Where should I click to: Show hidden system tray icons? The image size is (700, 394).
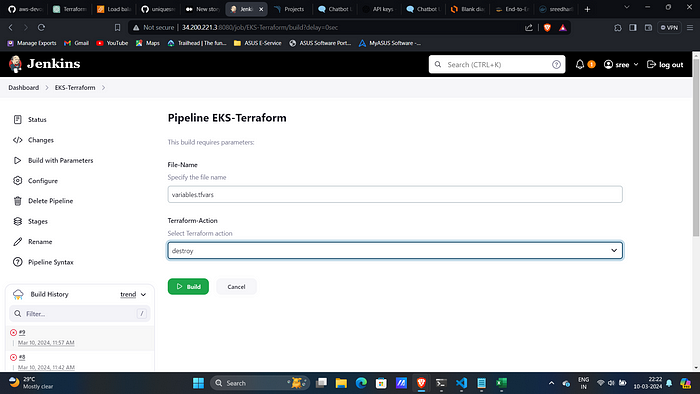pyautogui.click(x=551, y=383)
